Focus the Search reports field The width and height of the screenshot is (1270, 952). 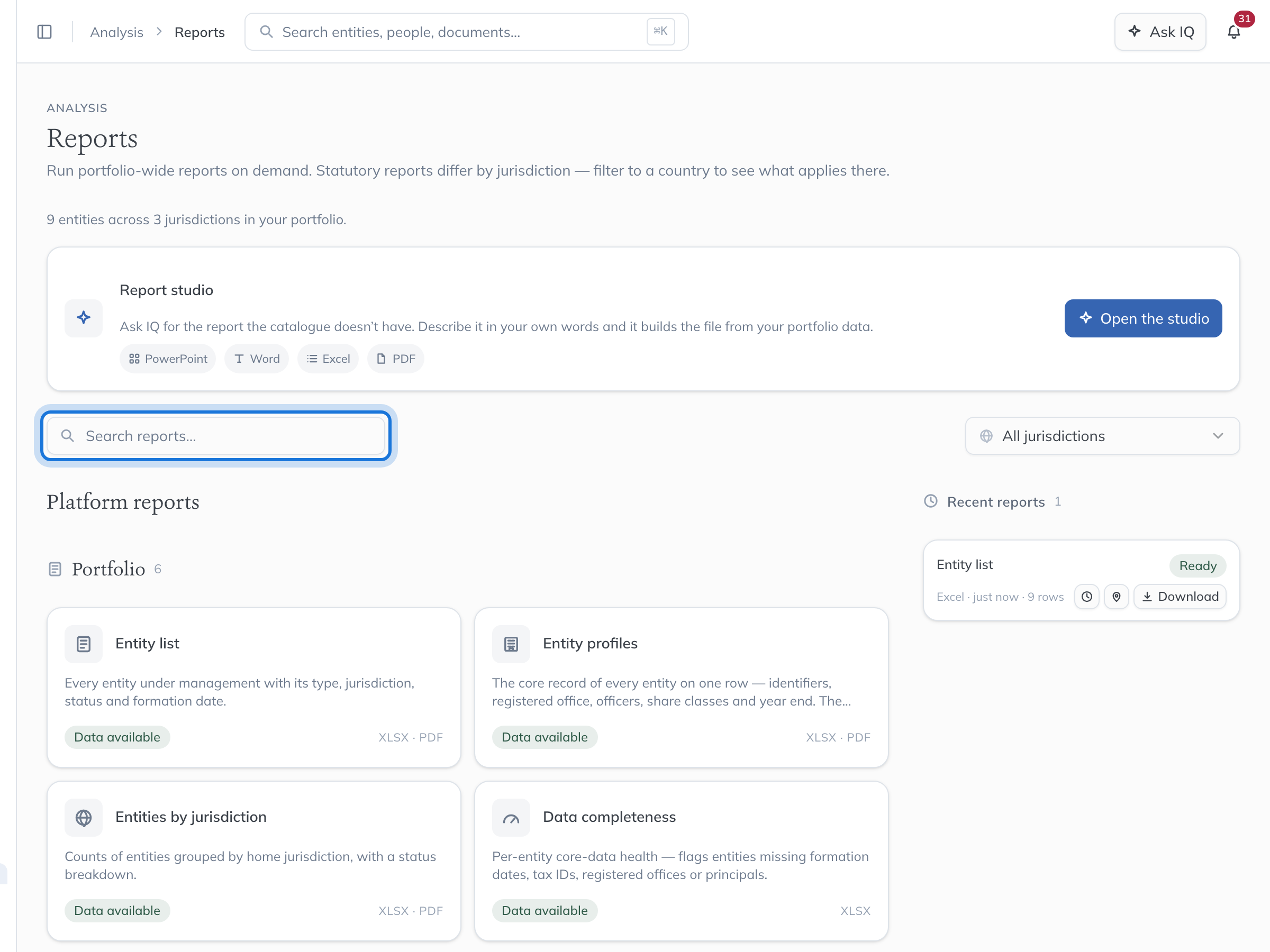tap(216, 436)
